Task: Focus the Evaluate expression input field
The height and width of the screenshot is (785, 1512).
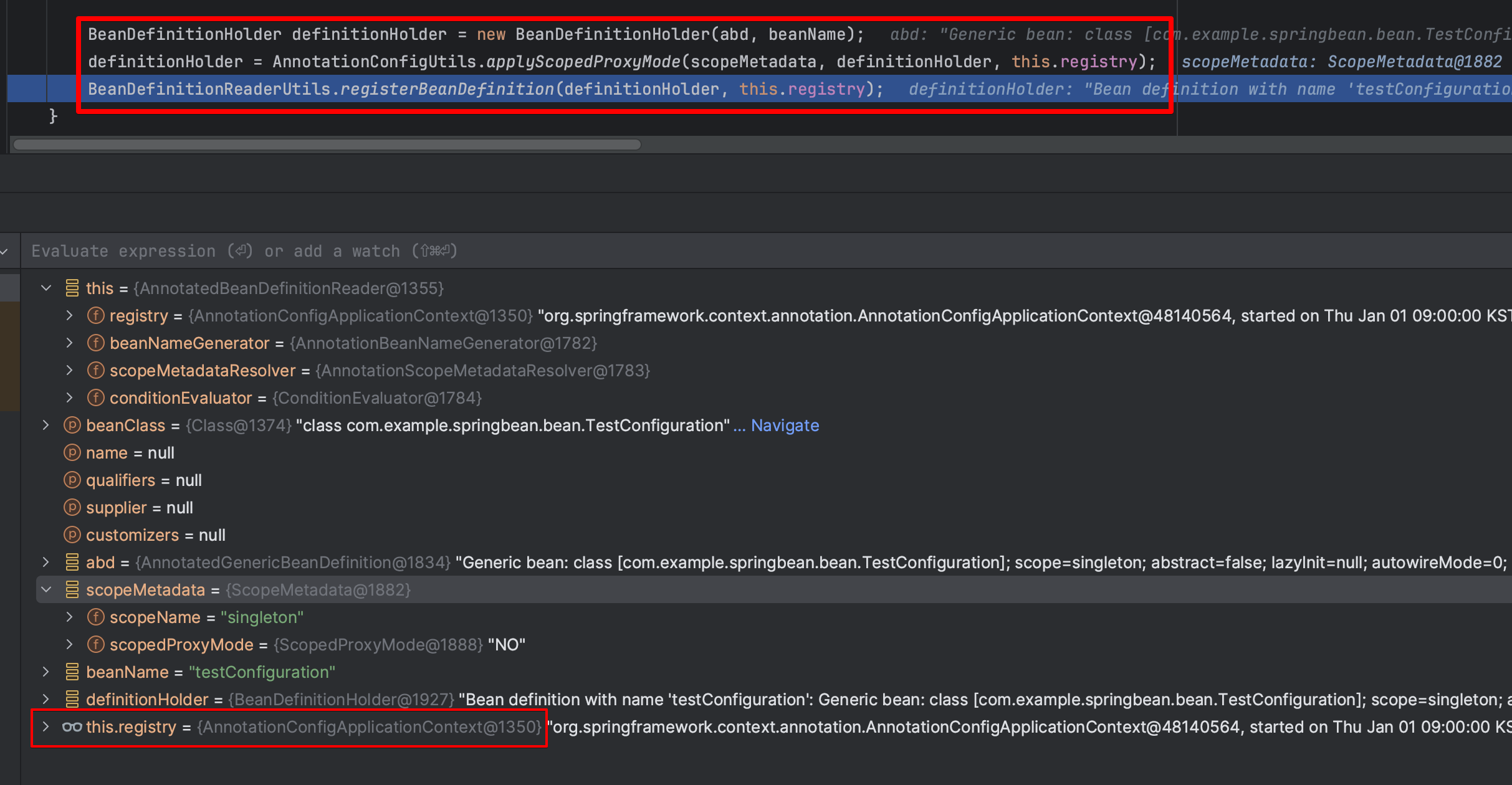Action: click(767, 251)
